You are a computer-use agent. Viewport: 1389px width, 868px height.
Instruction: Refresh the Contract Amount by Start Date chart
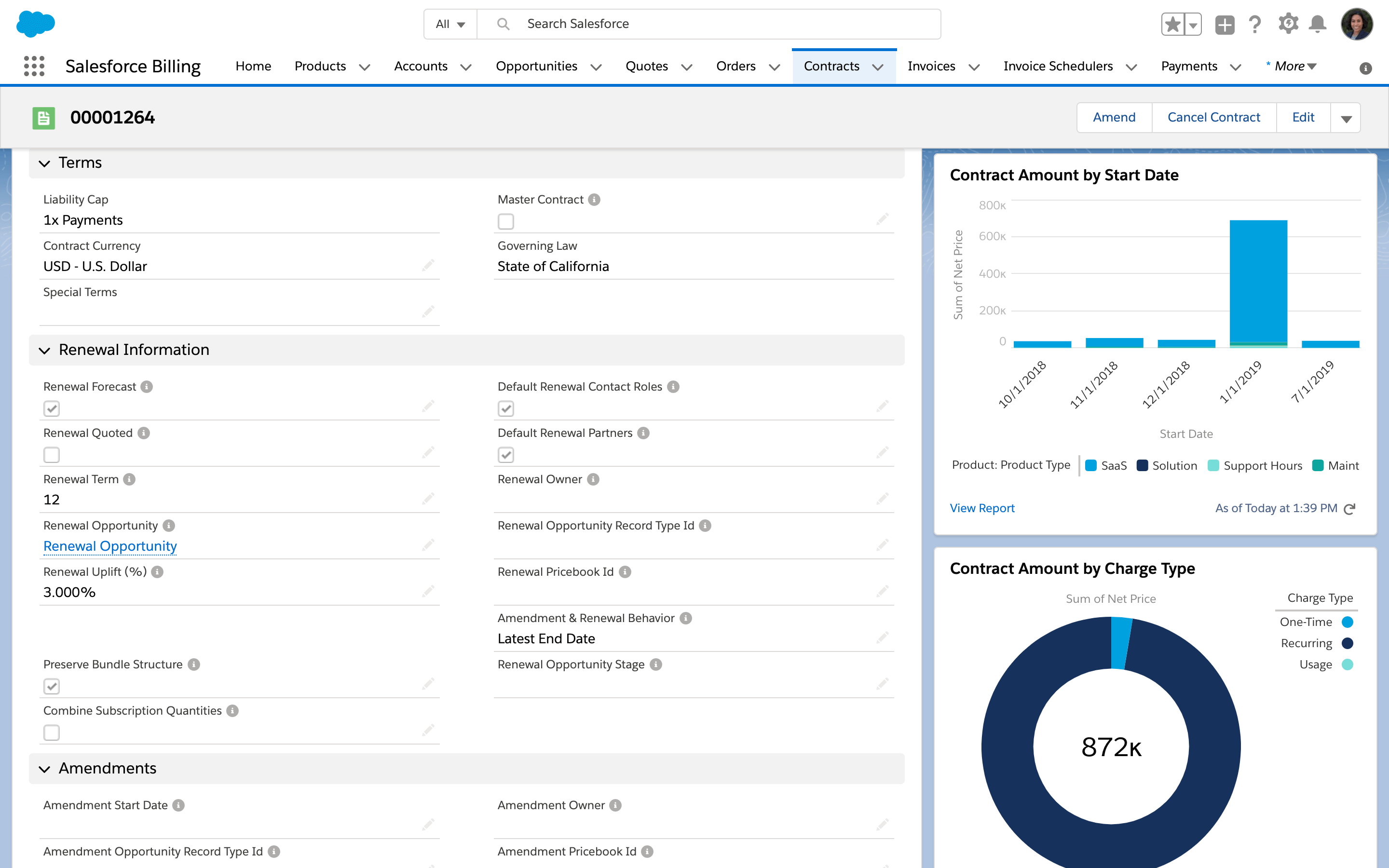tap(1350, 509)
